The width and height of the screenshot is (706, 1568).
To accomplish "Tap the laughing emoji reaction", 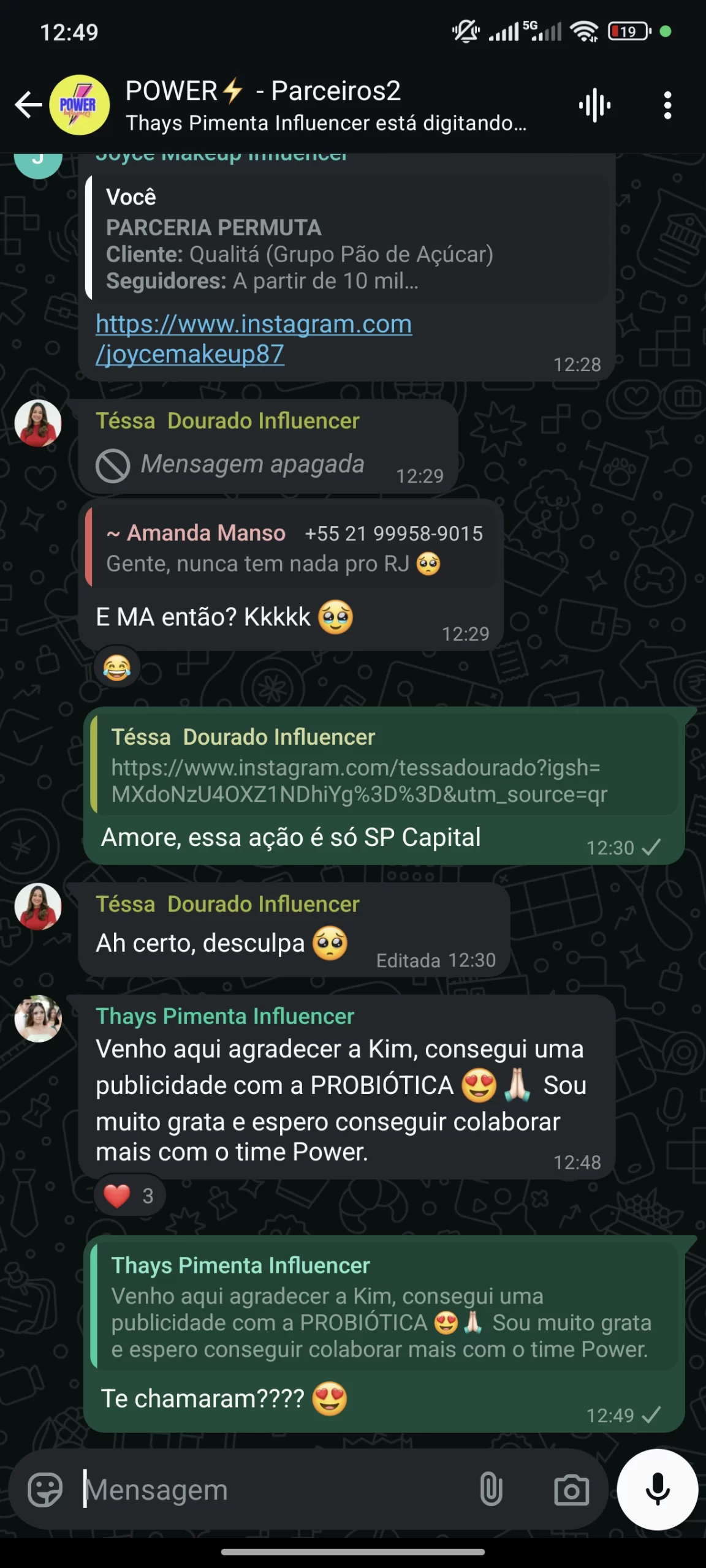I will pos(116,667).
